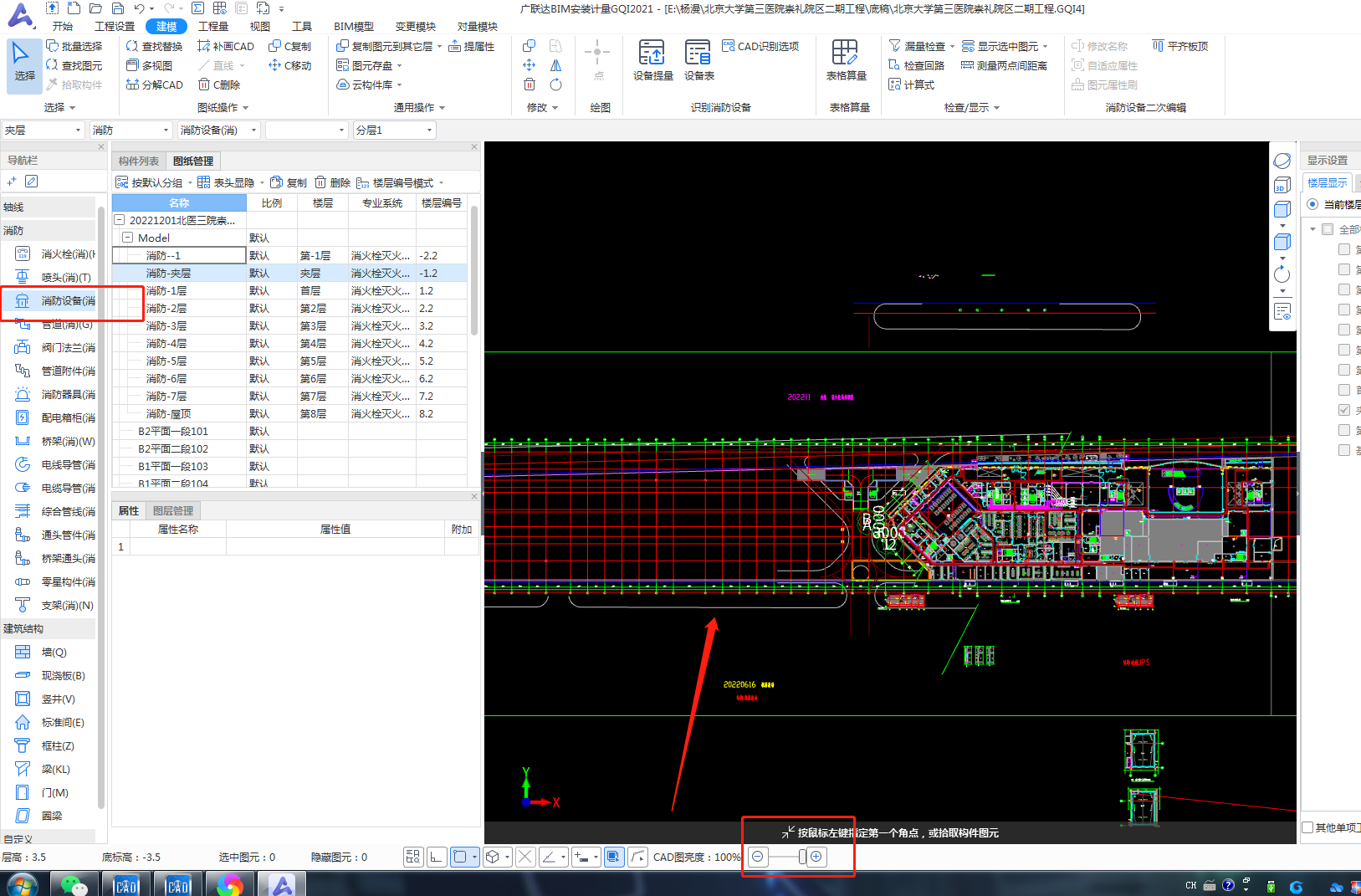The height and width of the screenshot is (896, 1361).
Task: Collapse the 20221201北医三院 tree node
Action: click(x=120, y=220)
